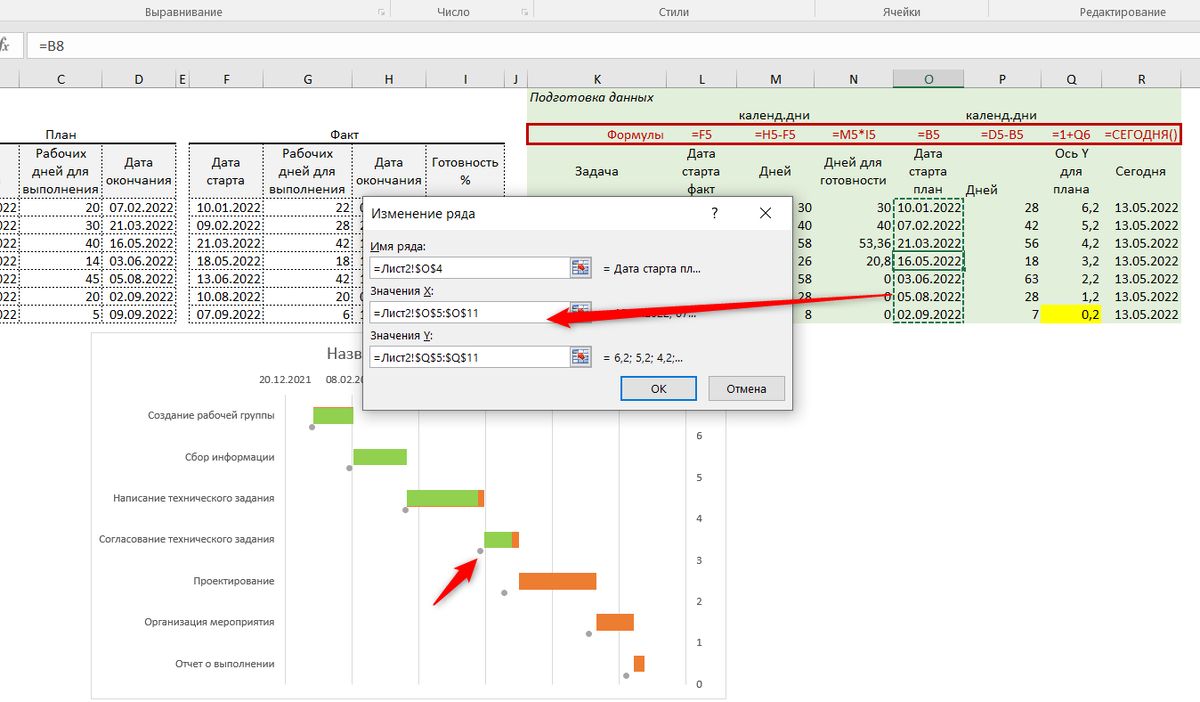This screenshot has width=1200, height=702.
Task: Click the green bar for Сбор информации
Action: (x=380, y=457)
